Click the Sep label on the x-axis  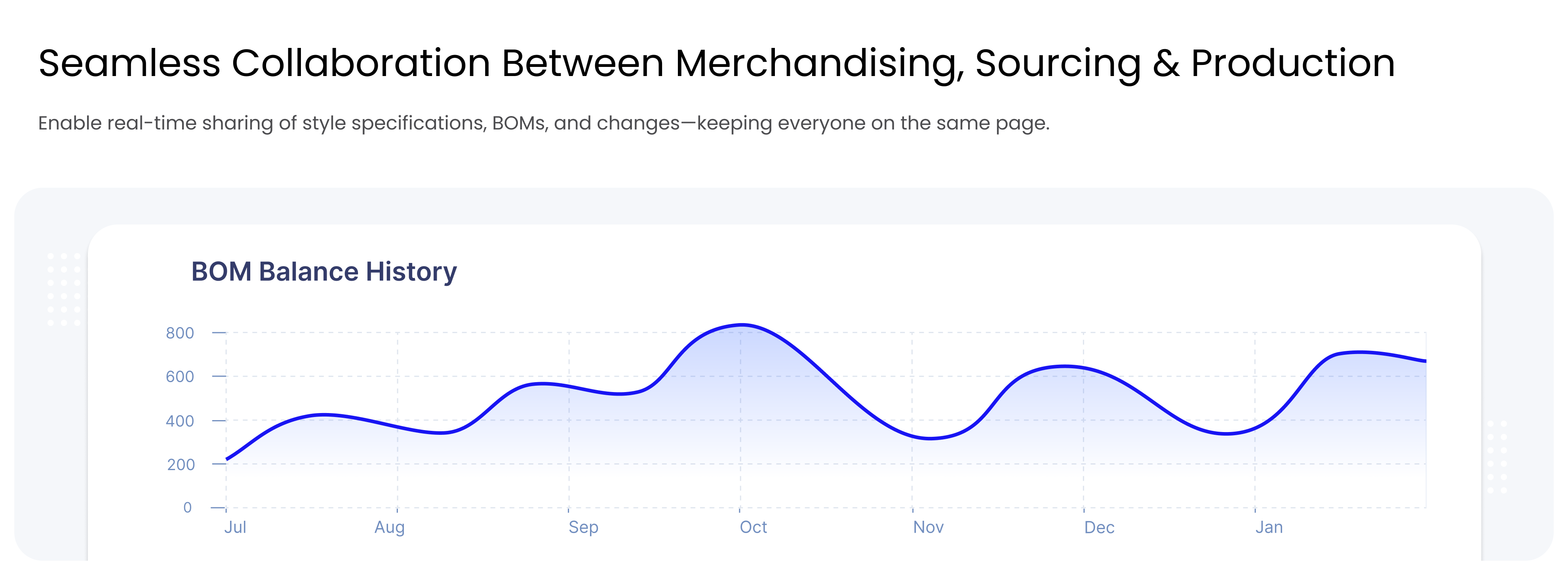[583, 527]
